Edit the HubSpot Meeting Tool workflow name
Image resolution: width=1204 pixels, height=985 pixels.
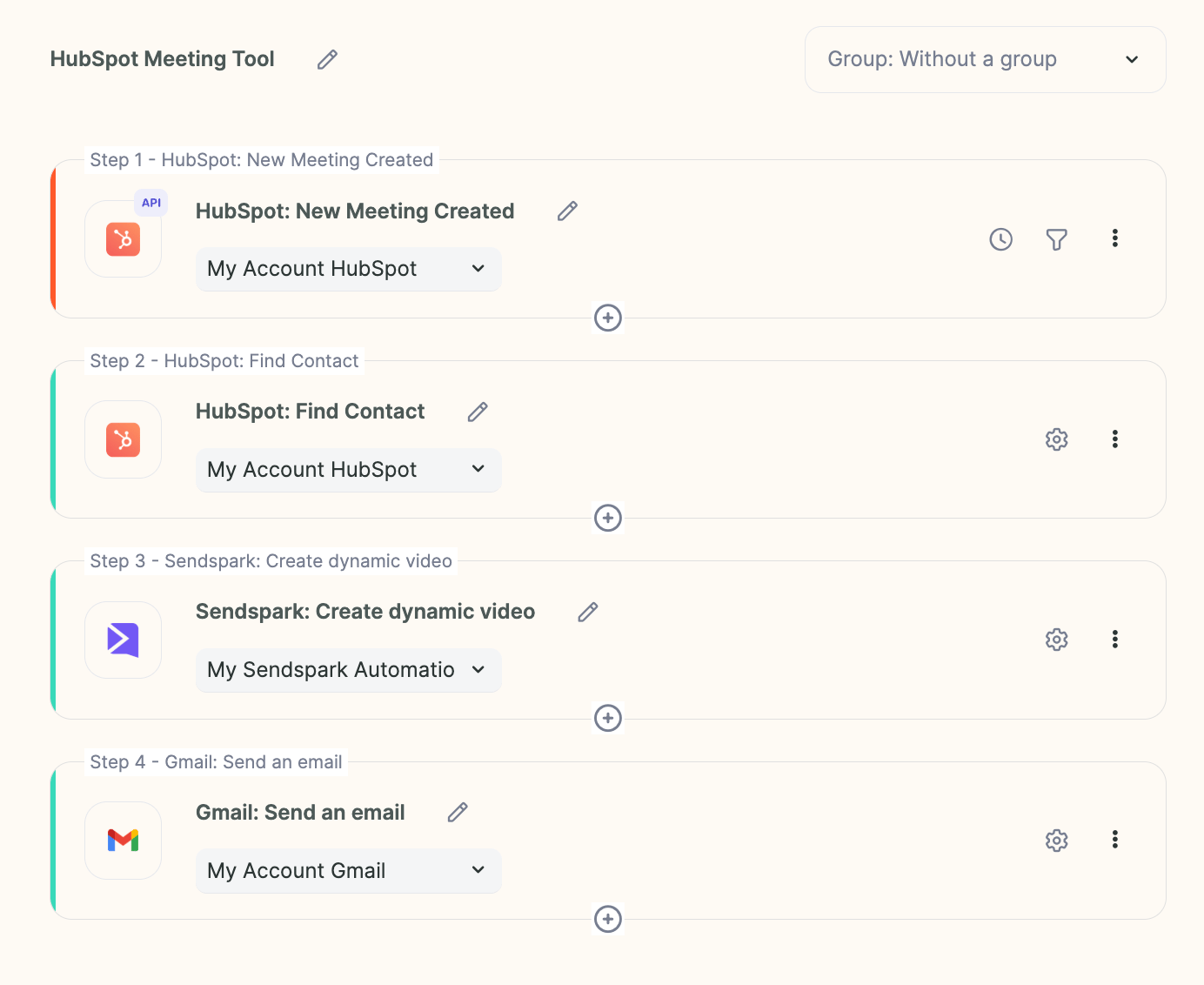click(x=327, y=59)
